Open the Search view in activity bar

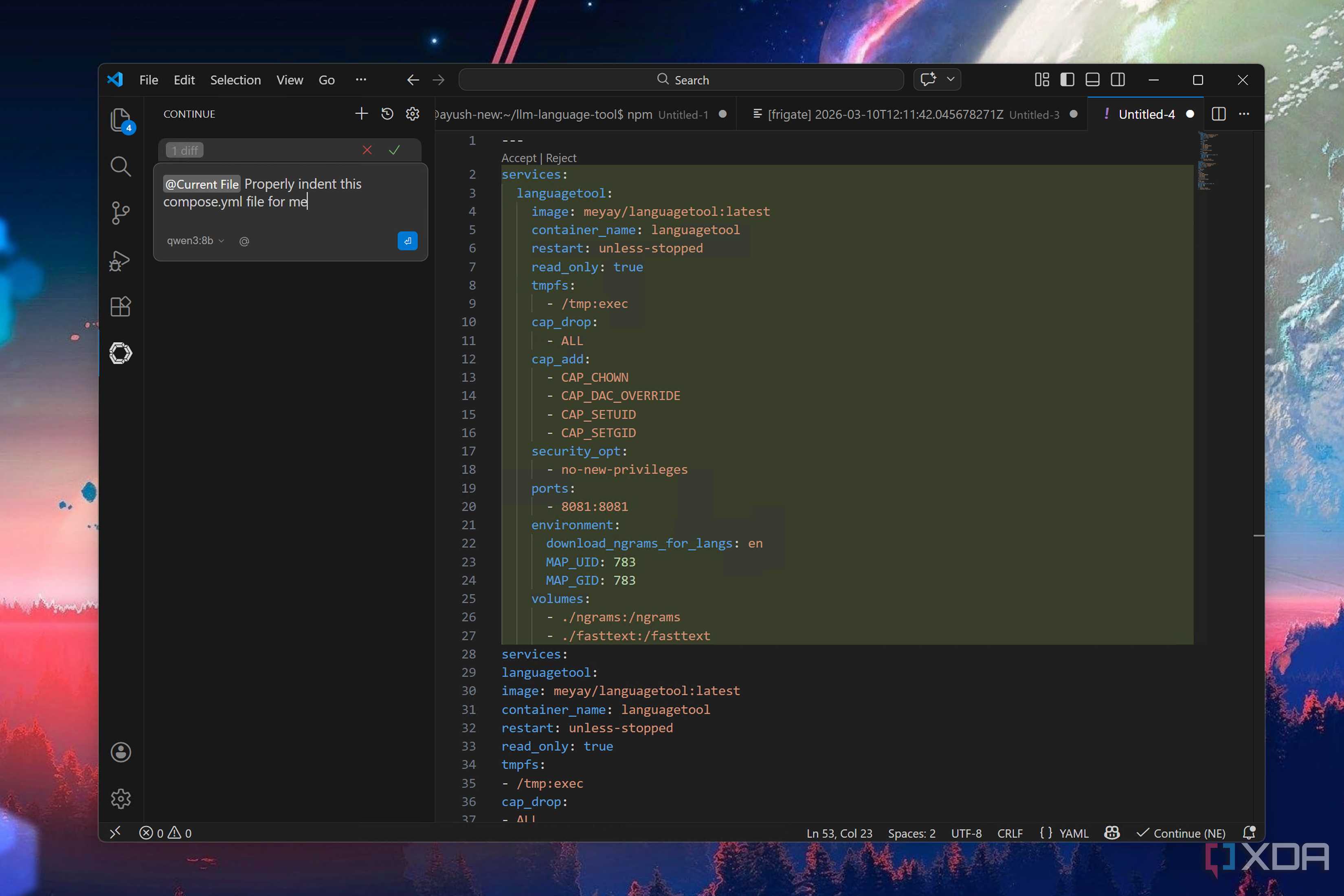click(121, 166)
